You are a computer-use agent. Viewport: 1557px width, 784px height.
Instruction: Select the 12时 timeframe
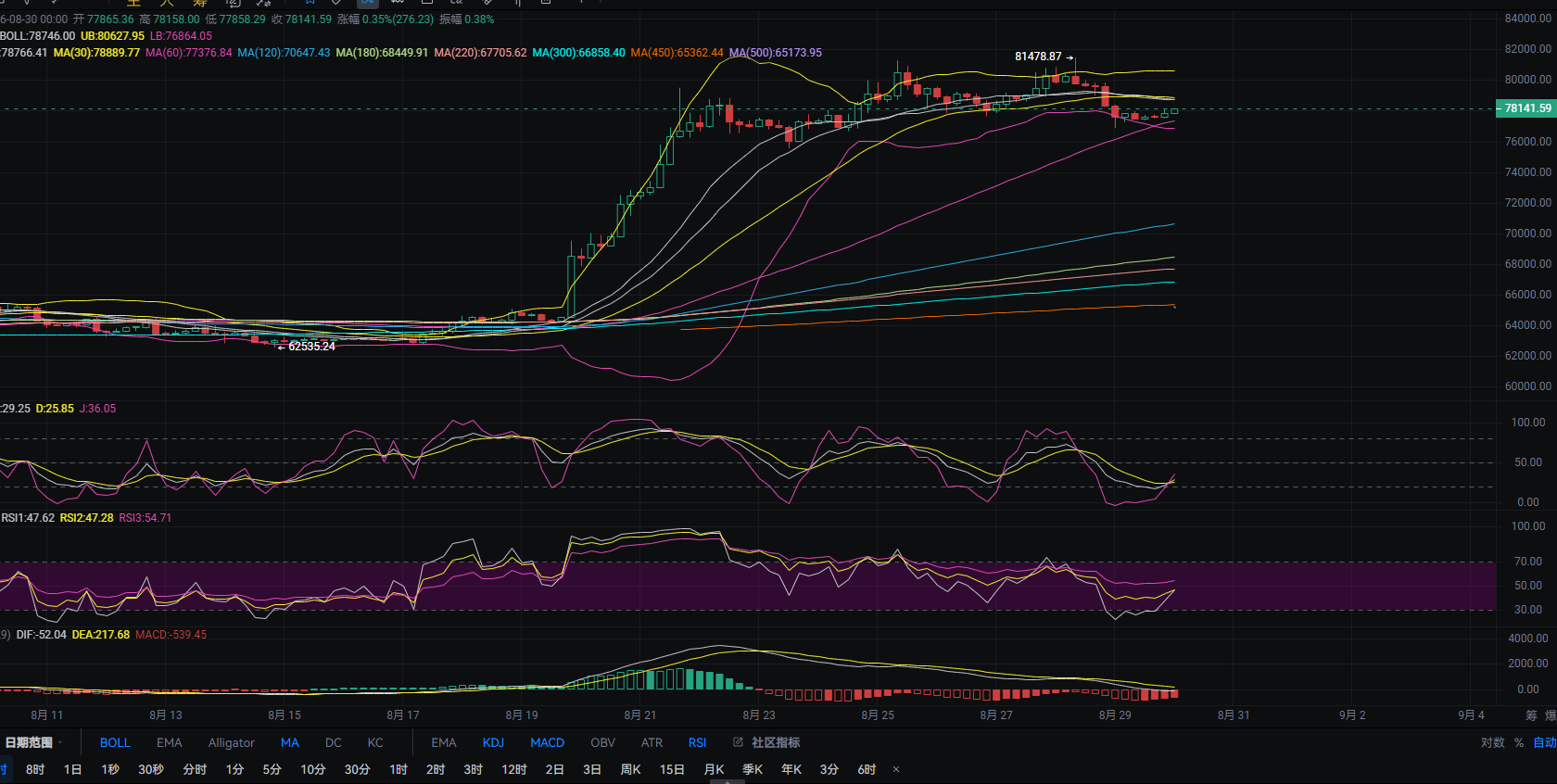pos(514,769)
